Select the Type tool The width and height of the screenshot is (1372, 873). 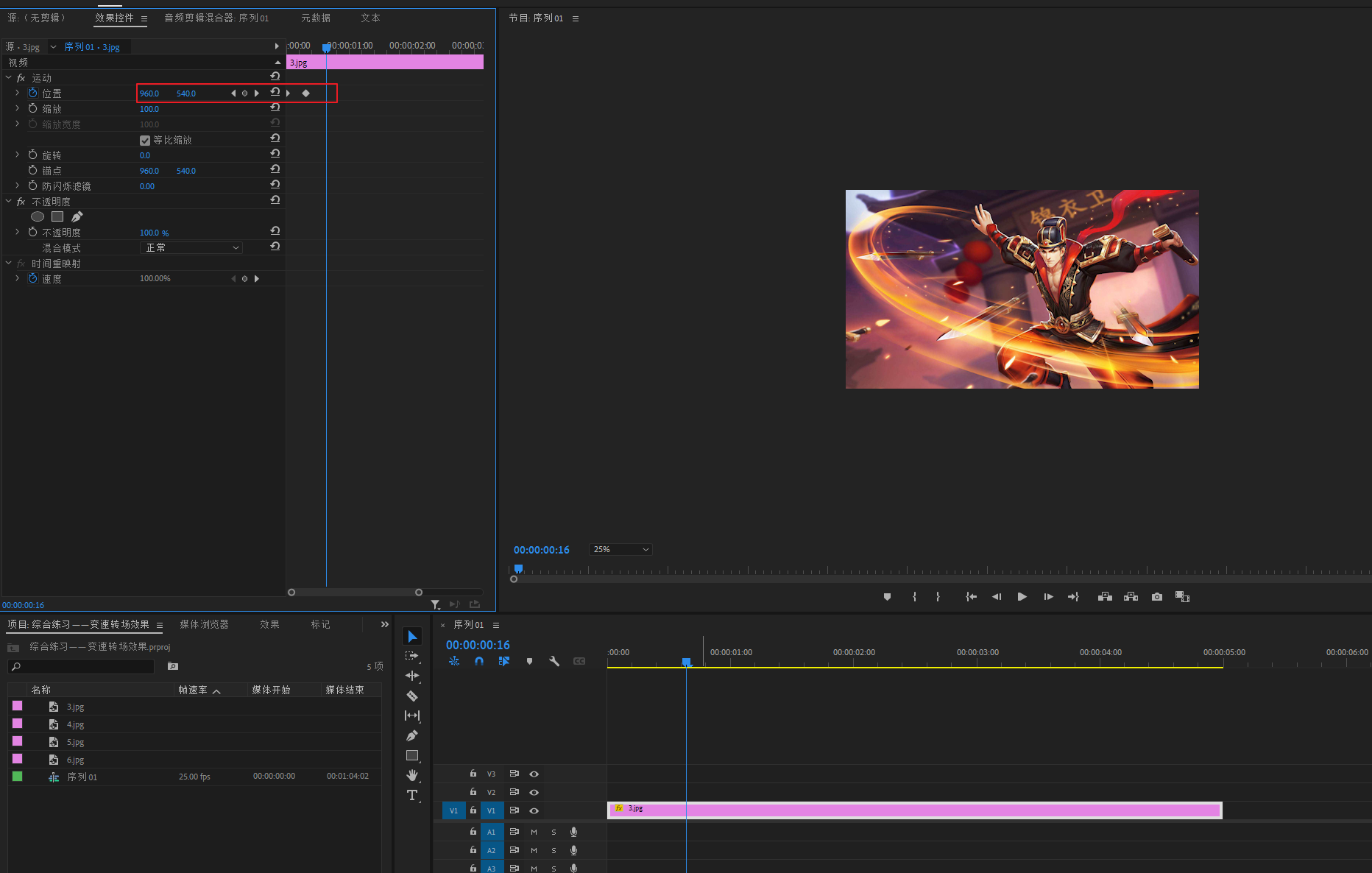tap(412, 795)
